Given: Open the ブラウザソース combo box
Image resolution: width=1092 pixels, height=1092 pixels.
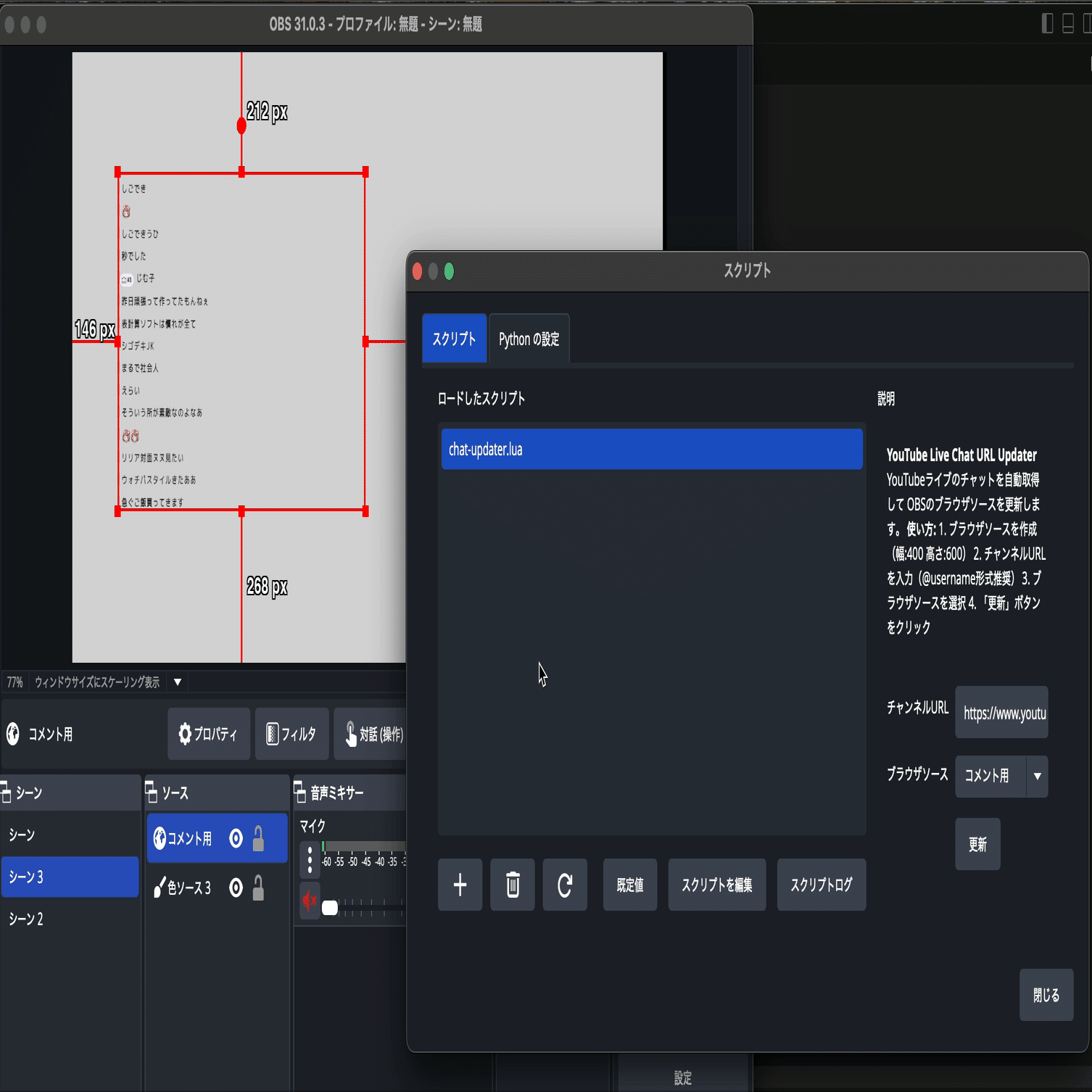Looking at the screenshot, I should (x=1001, y=776).
